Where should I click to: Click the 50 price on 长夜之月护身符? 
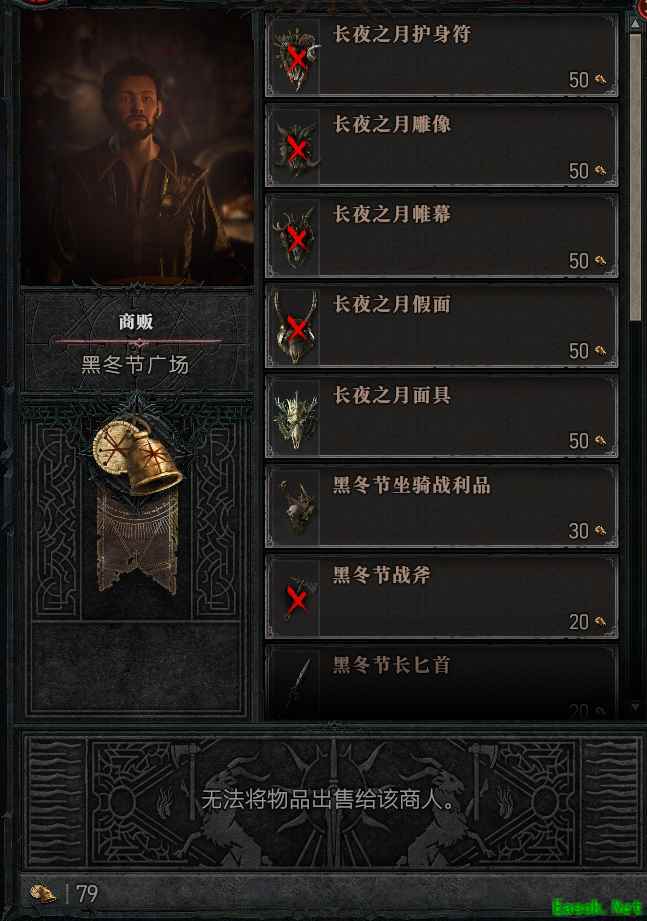[x=578, y=80]
